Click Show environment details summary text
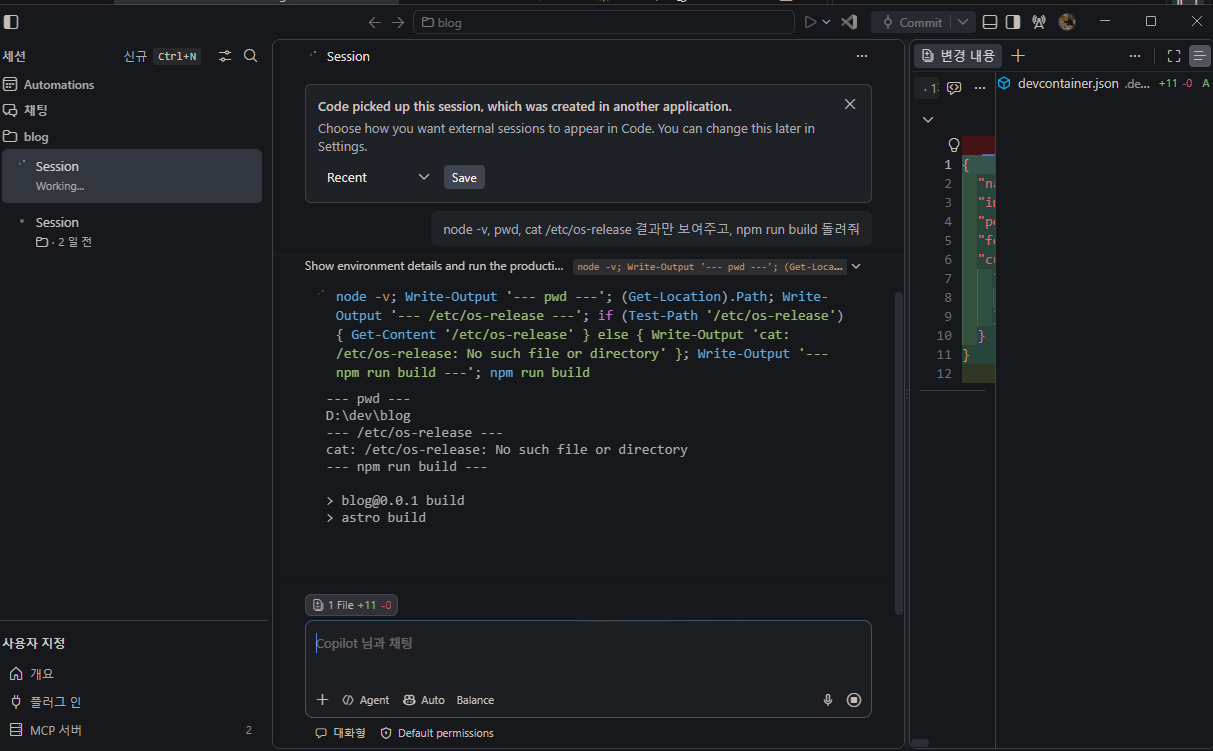 434,266
